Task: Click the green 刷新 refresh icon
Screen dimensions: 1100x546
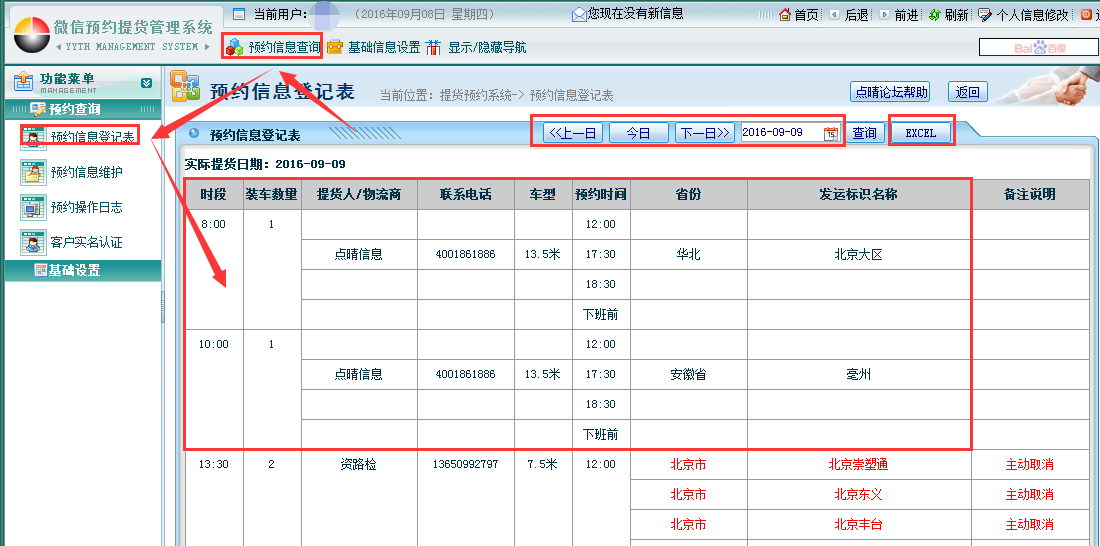Action: 934,15
